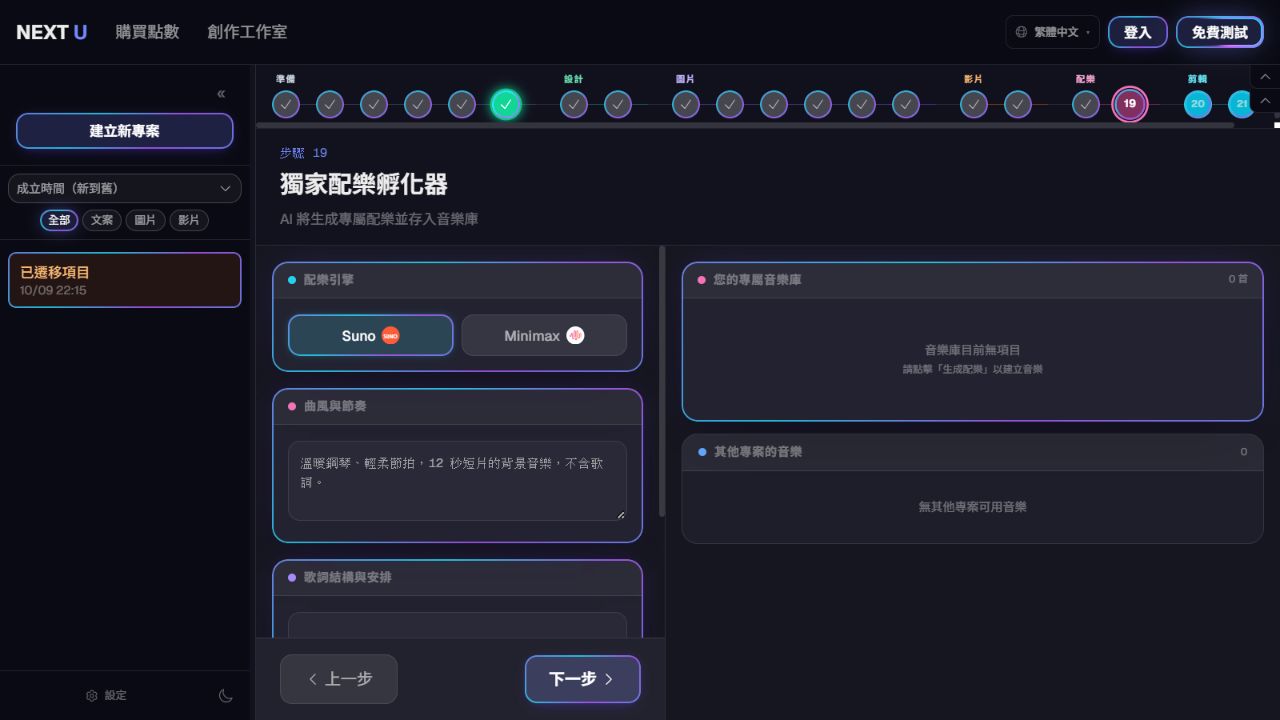Click the 您的專屬音樂庫 header

point(972,280)
